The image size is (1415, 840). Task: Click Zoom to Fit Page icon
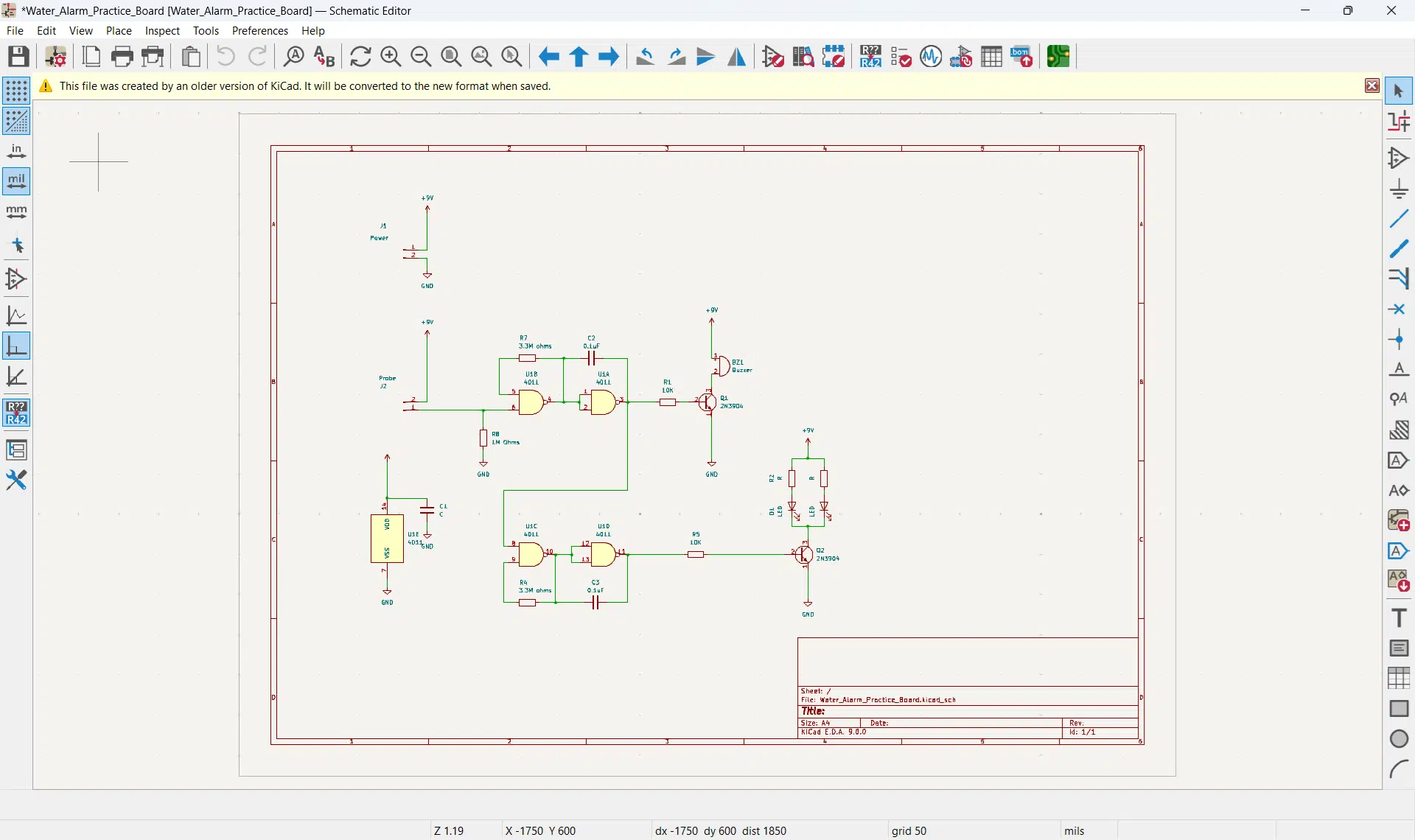point(451,57)
